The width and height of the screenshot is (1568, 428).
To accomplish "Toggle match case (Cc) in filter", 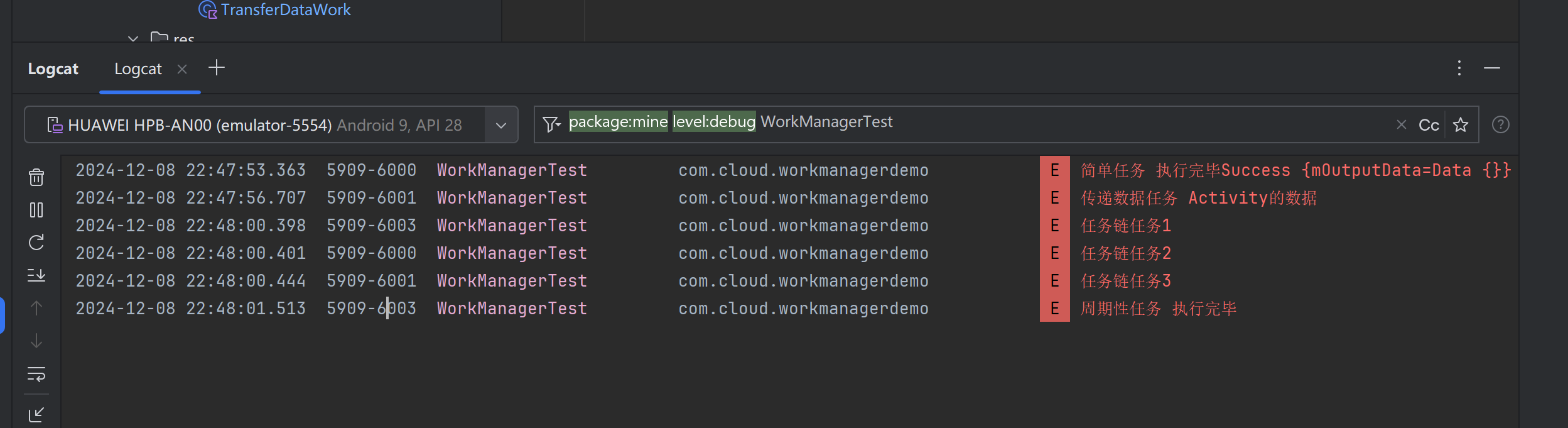I will click(x=1429, y=125).
